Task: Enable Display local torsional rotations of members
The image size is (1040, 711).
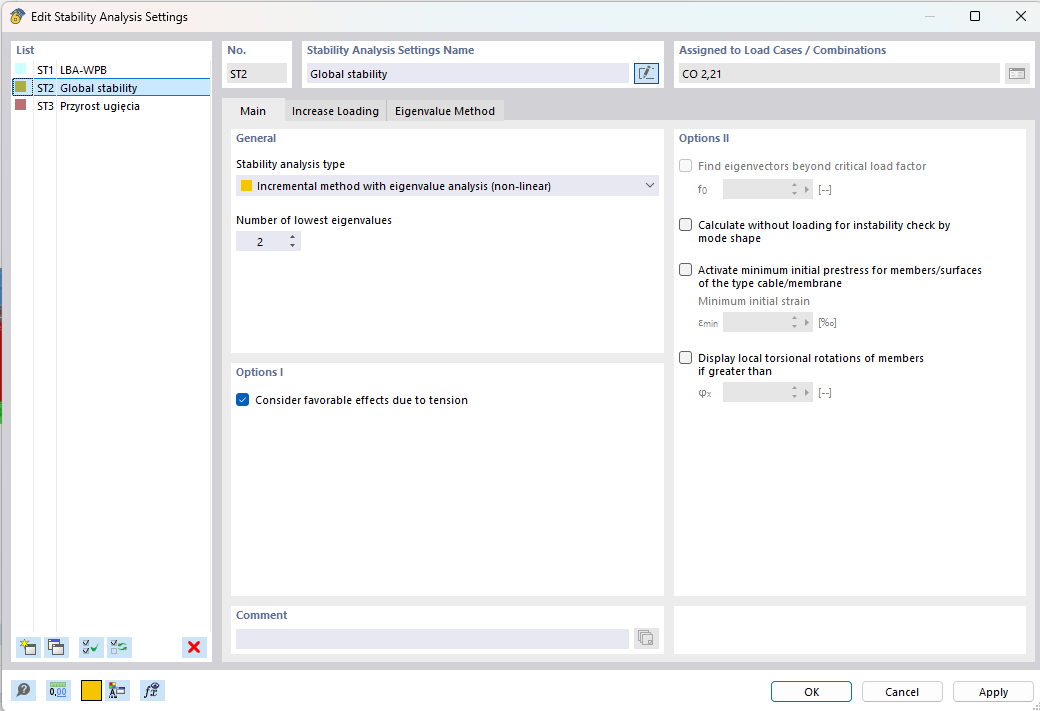Action: (x=686, y=357)
